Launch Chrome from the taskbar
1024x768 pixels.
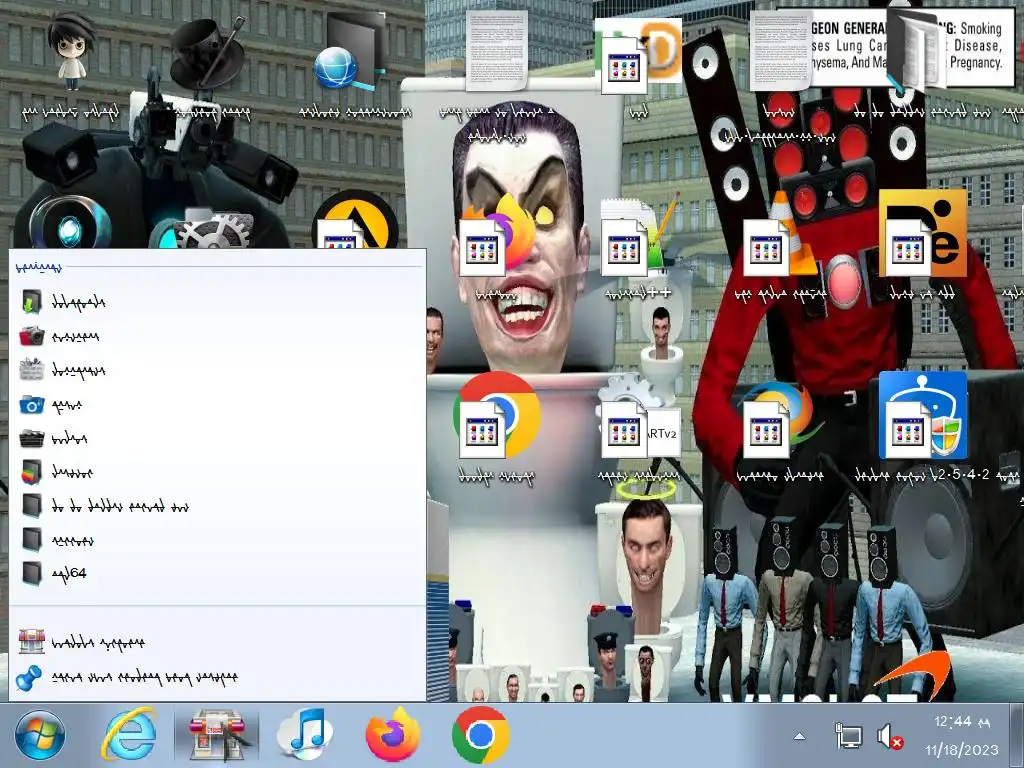click(x=481, y=735)
